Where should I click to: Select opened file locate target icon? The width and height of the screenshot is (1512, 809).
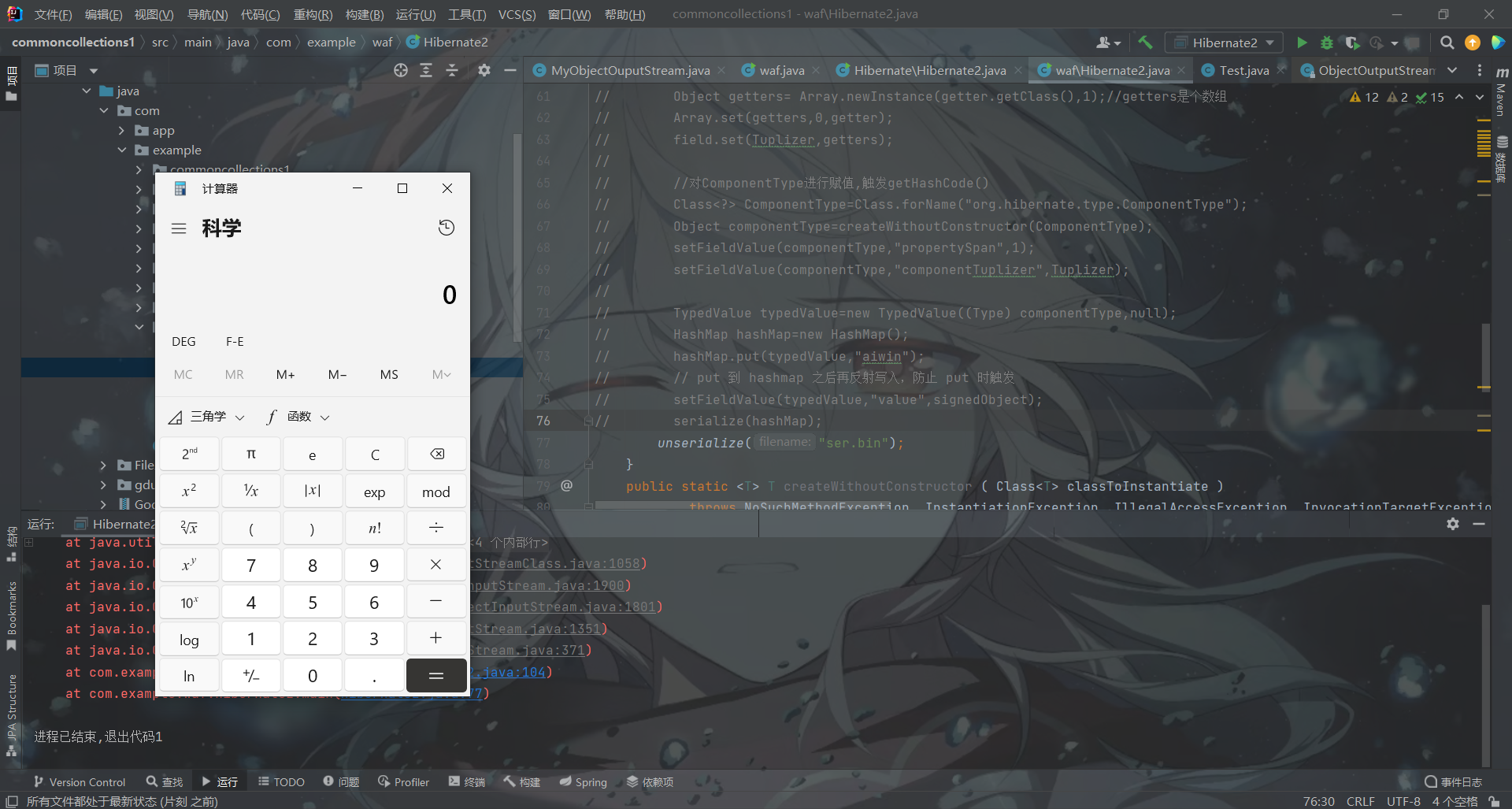(x=401, y=70)
